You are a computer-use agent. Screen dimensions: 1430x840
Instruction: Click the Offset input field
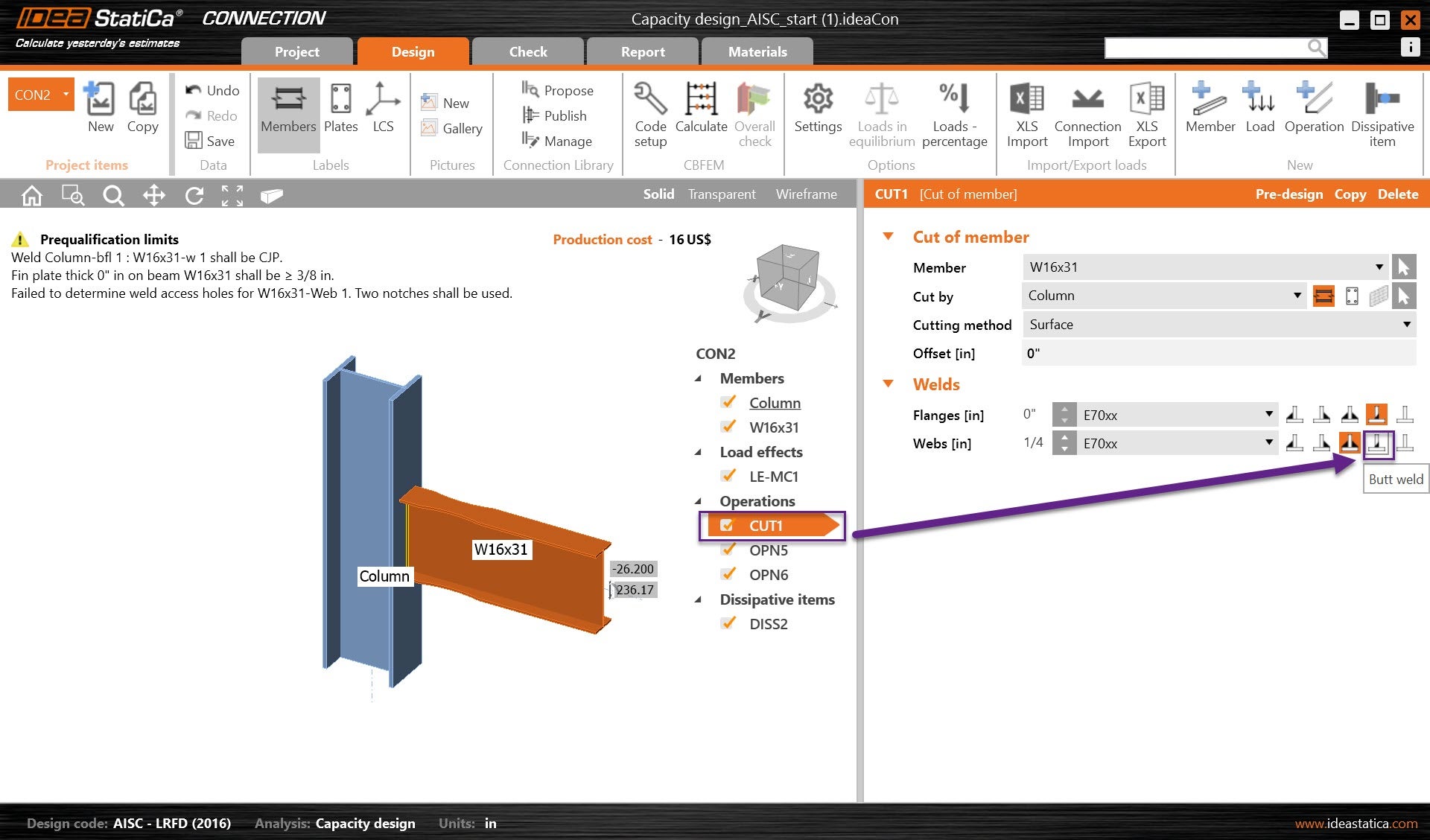click(x=1218, y=354)
